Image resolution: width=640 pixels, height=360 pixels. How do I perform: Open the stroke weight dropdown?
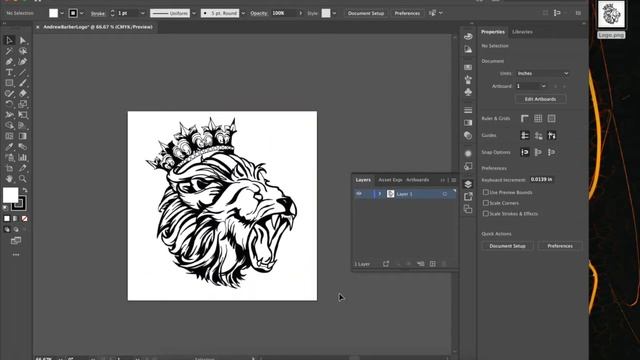(x=142, y=13)
